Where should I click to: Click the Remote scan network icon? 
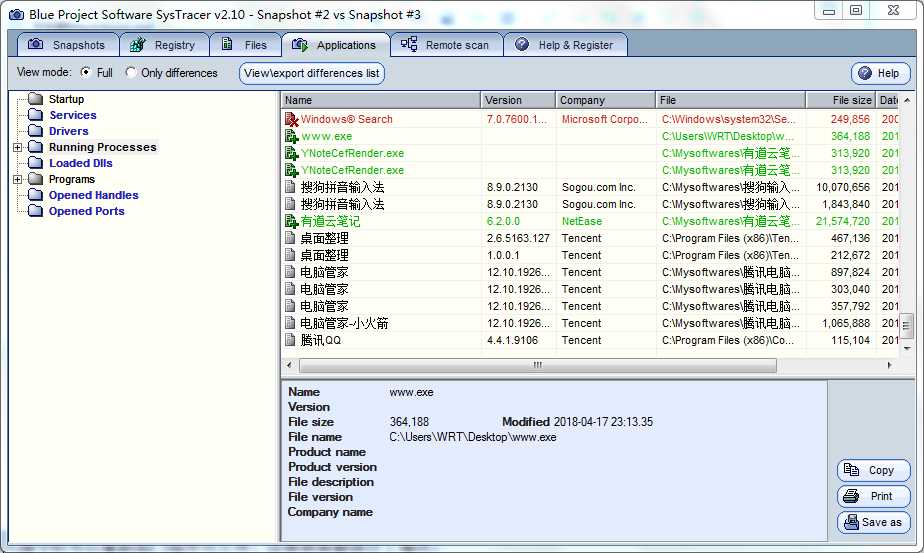click(x=409, y=44)
